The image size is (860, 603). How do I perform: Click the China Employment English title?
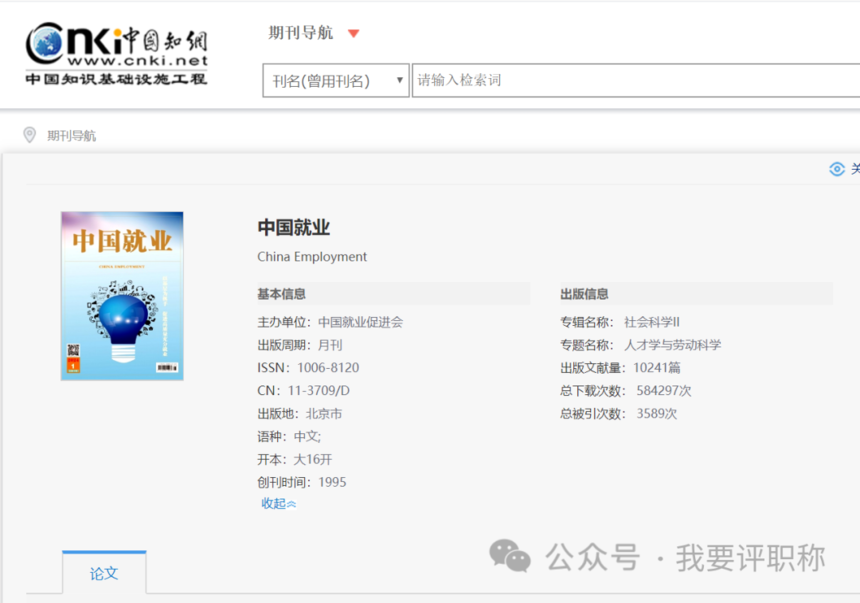tap(312, 257)
